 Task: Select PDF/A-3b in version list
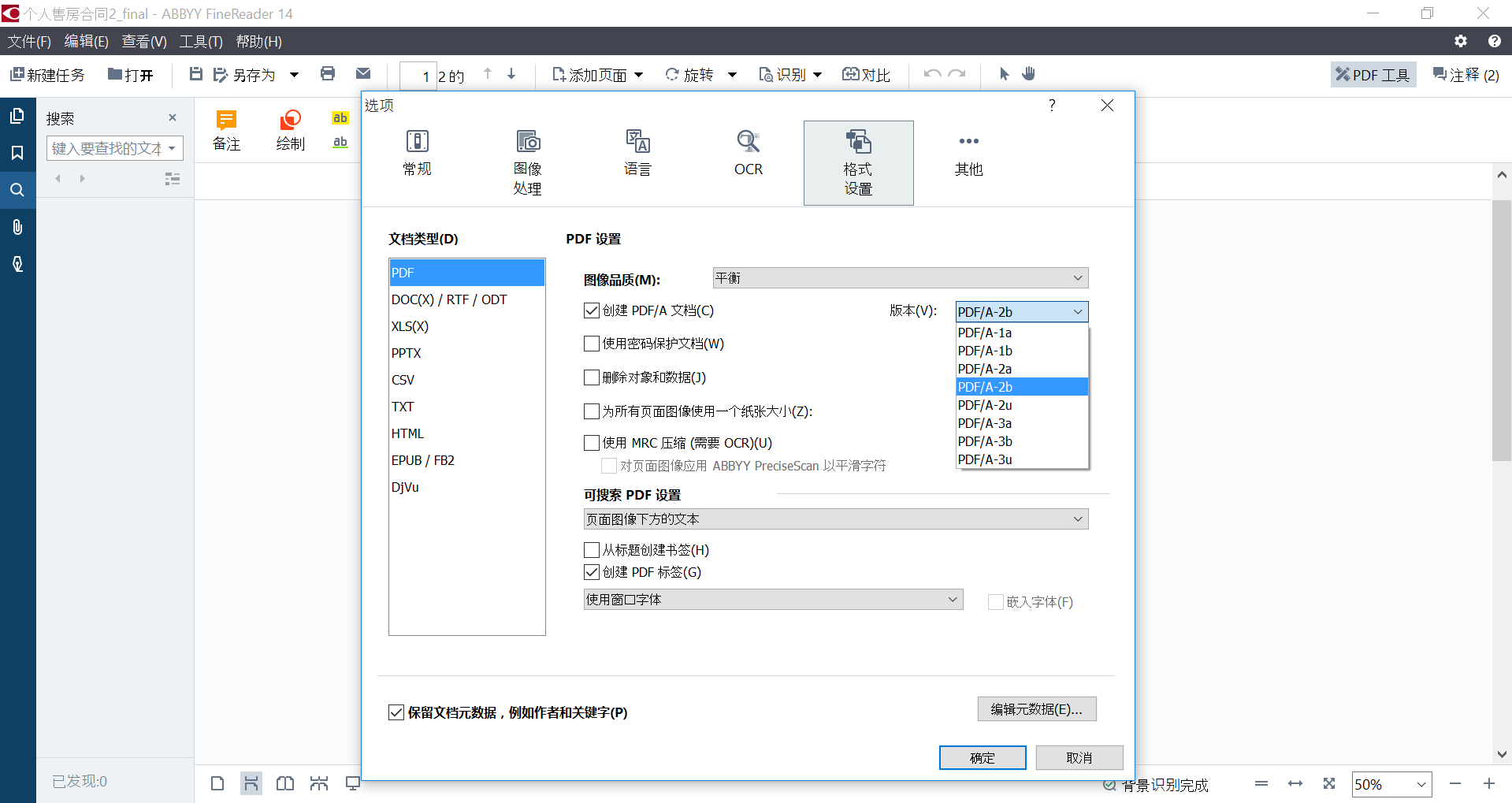click(1022, 441)
